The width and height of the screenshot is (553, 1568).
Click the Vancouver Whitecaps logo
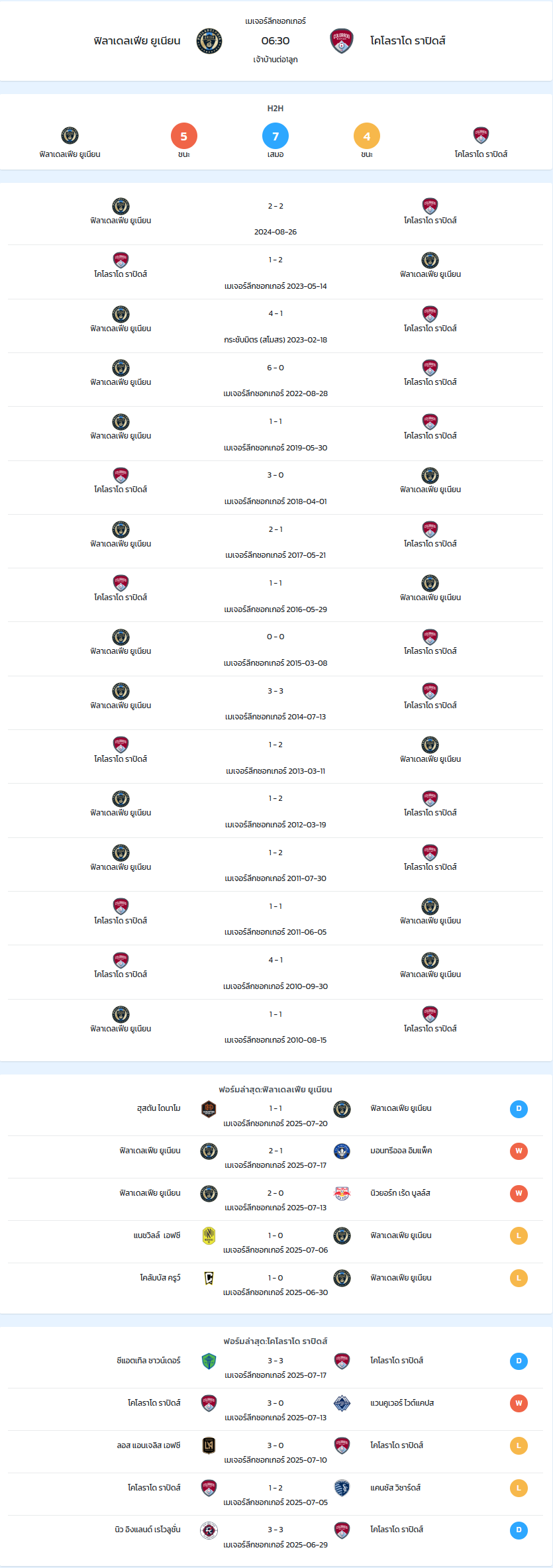(342, 1404)
